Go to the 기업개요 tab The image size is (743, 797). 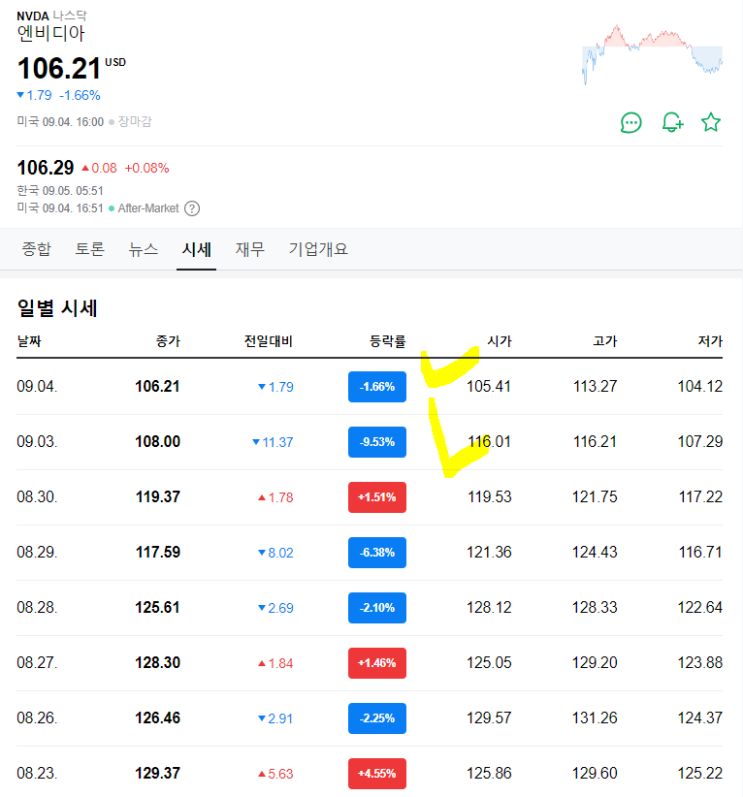coord(318,249)
